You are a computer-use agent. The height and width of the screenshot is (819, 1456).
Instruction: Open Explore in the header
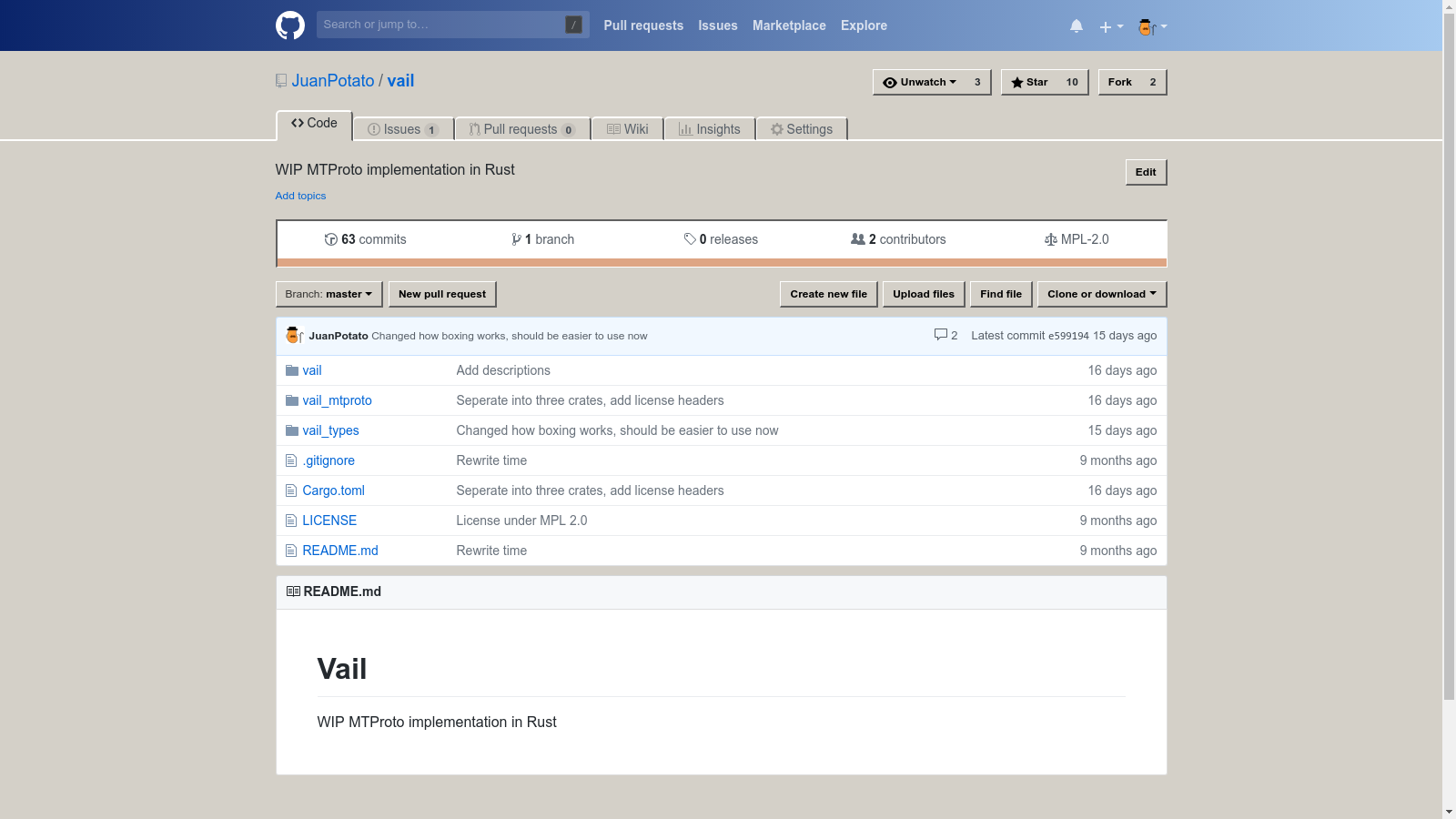point(864,25)
